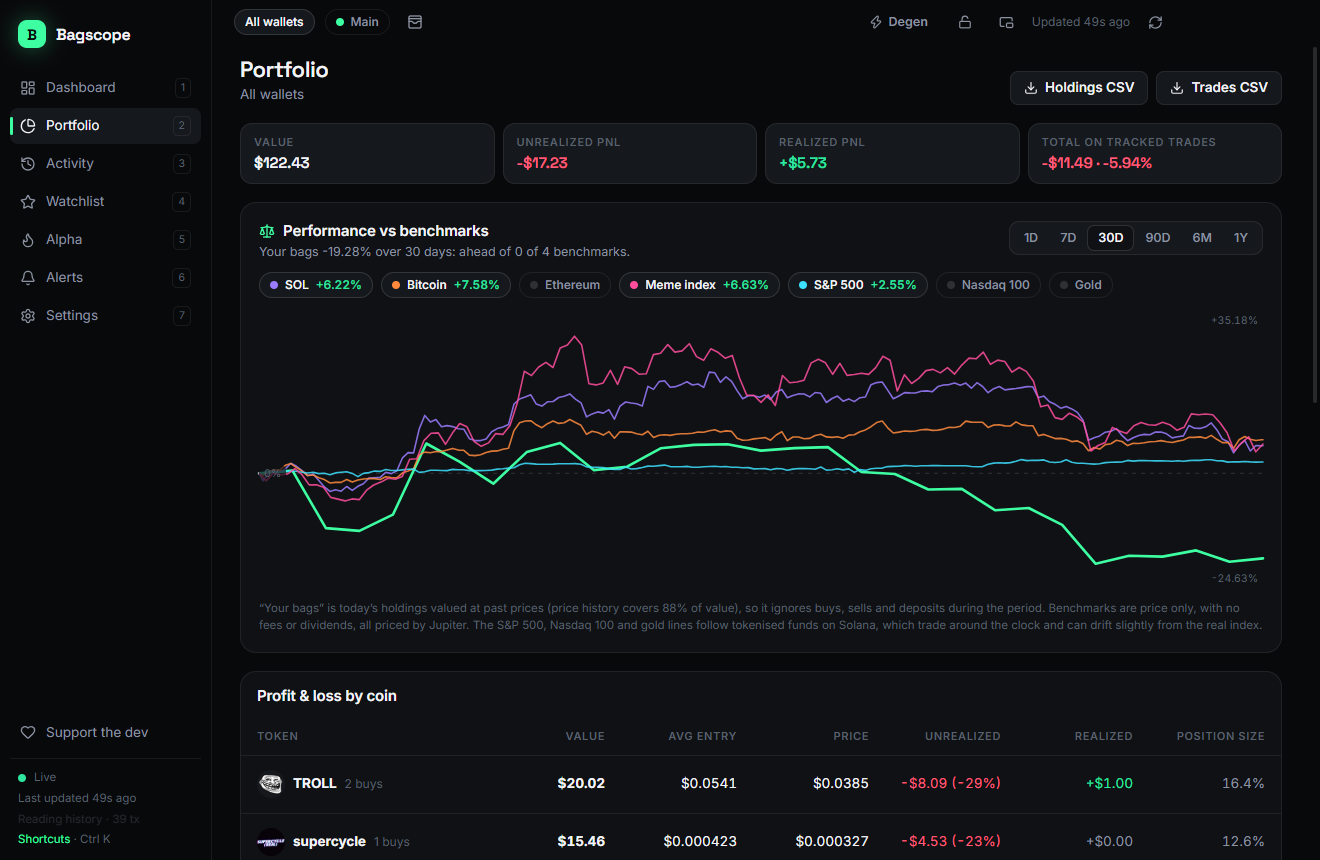
Task: Click the Watchlist star icon
Action: (28, 202)
